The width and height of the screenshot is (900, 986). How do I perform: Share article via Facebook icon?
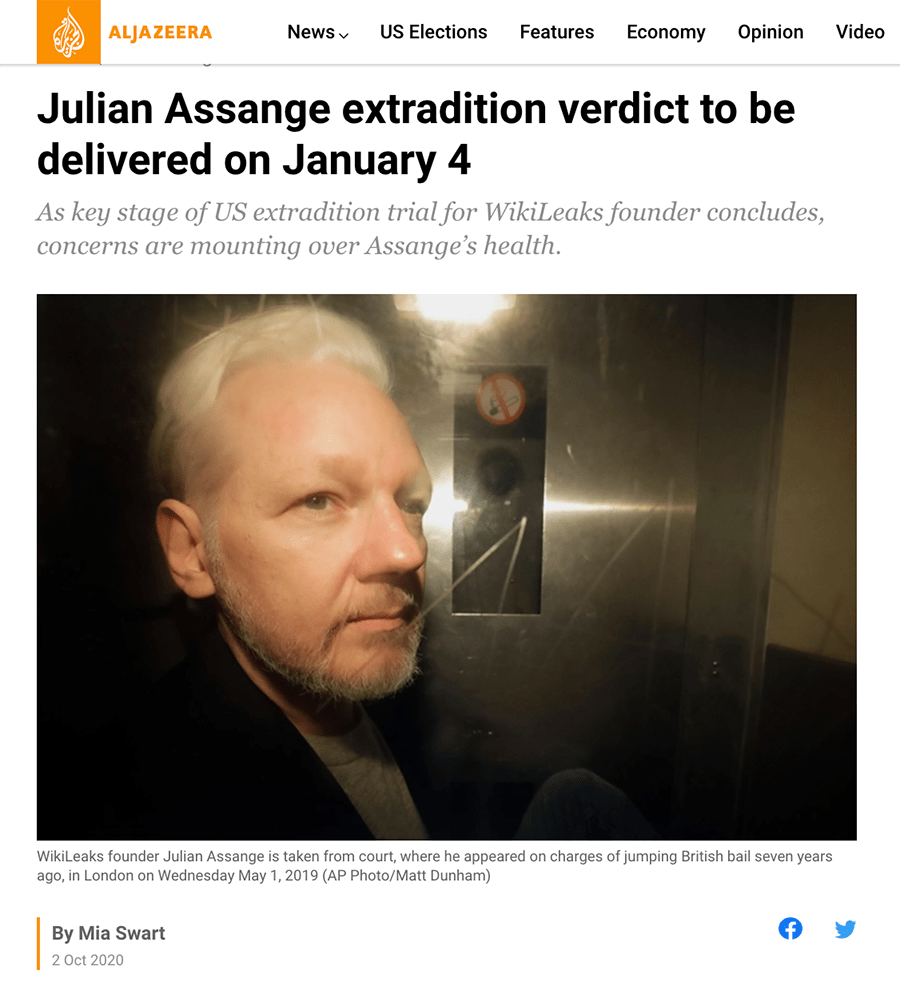[790, 928]
